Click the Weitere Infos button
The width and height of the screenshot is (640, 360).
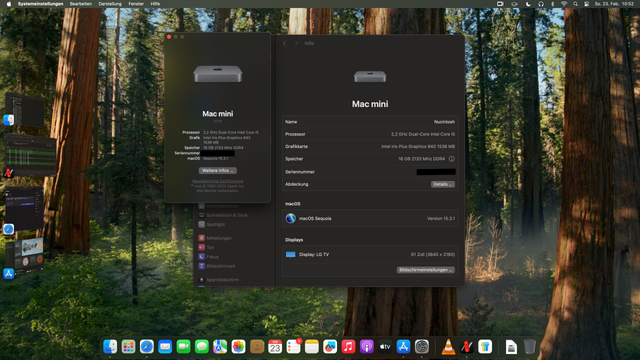coord(218,171)
